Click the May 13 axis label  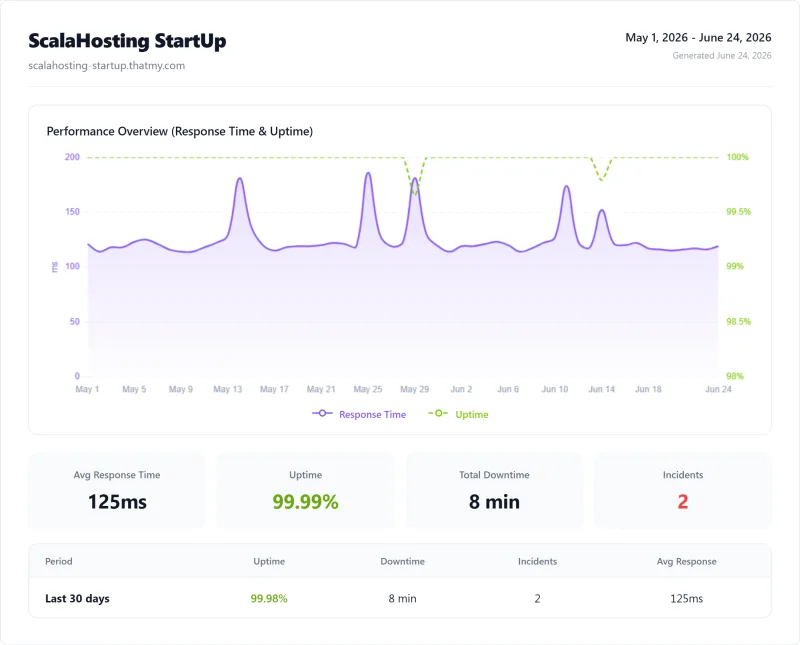228,389
